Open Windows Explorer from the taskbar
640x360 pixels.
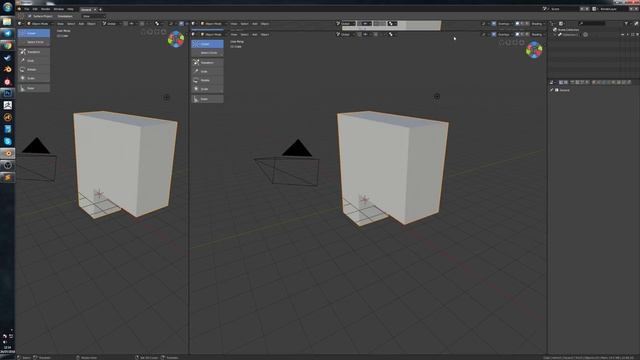click(7, 21)
